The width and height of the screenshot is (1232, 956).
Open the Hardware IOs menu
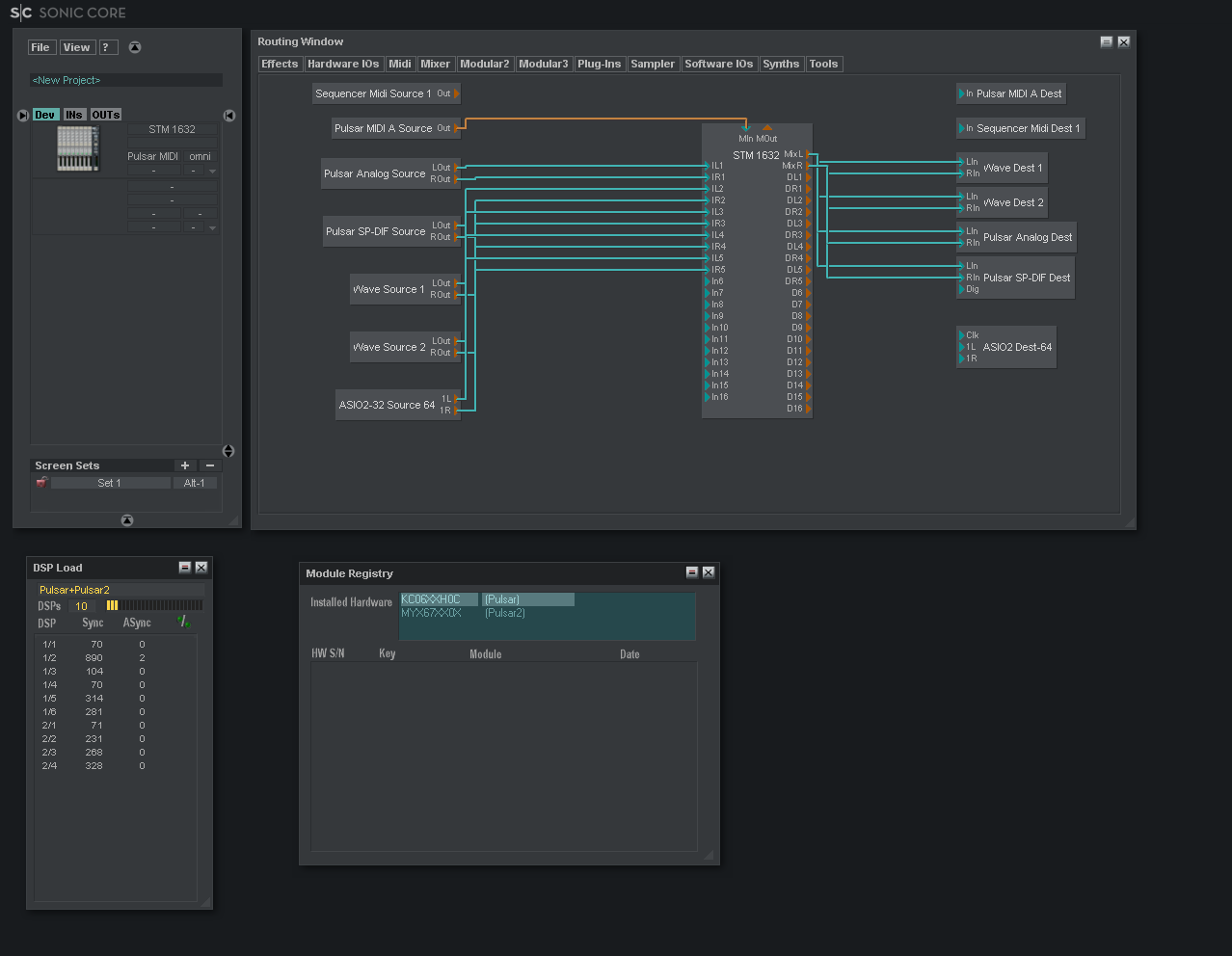[x=343, y=65]
